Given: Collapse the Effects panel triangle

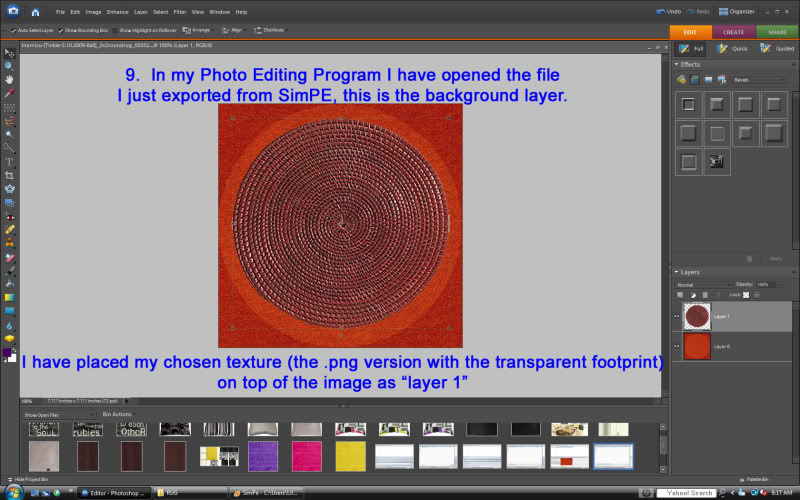Looking at the screenshot, I should (677, 64).
